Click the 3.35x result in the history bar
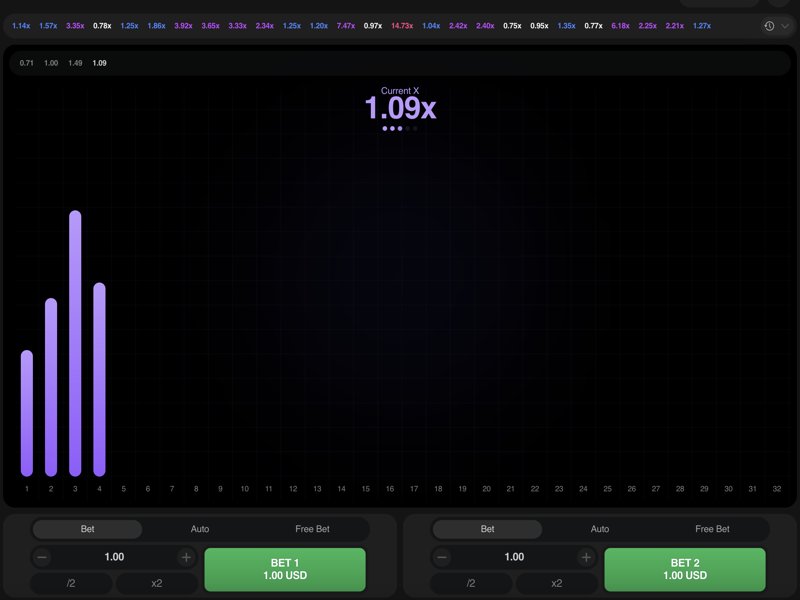 click(x=75, y=26)
